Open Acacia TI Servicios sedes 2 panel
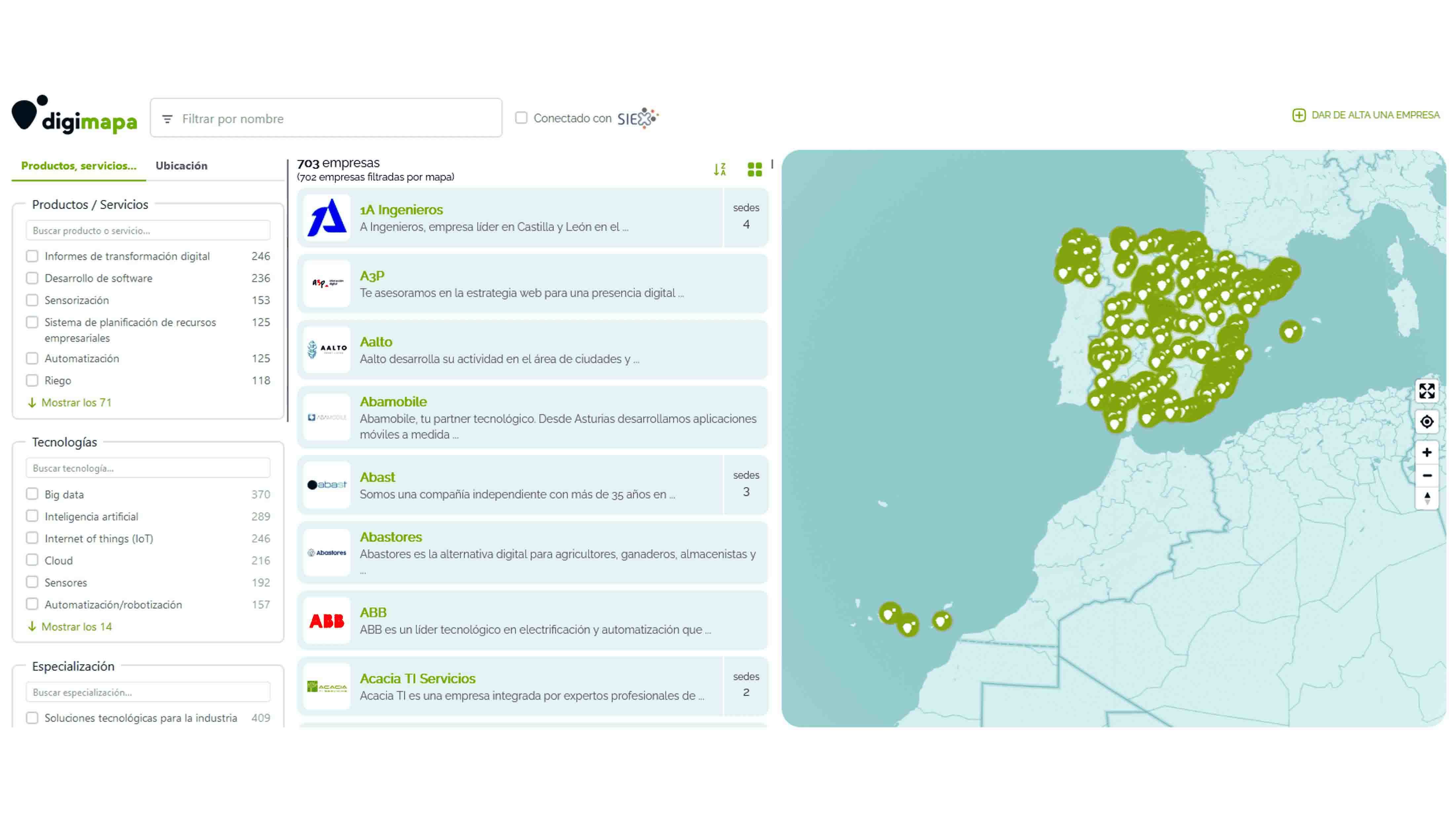The width and height of the screenshot is (1456, 820). (x=746, y=685)
